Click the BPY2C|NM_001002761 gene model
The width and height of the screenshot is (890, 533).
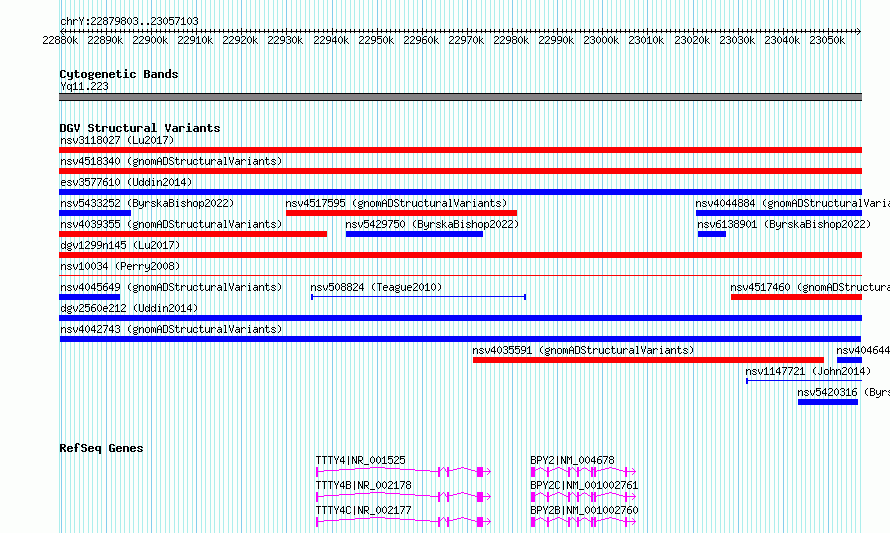point(583,497)
